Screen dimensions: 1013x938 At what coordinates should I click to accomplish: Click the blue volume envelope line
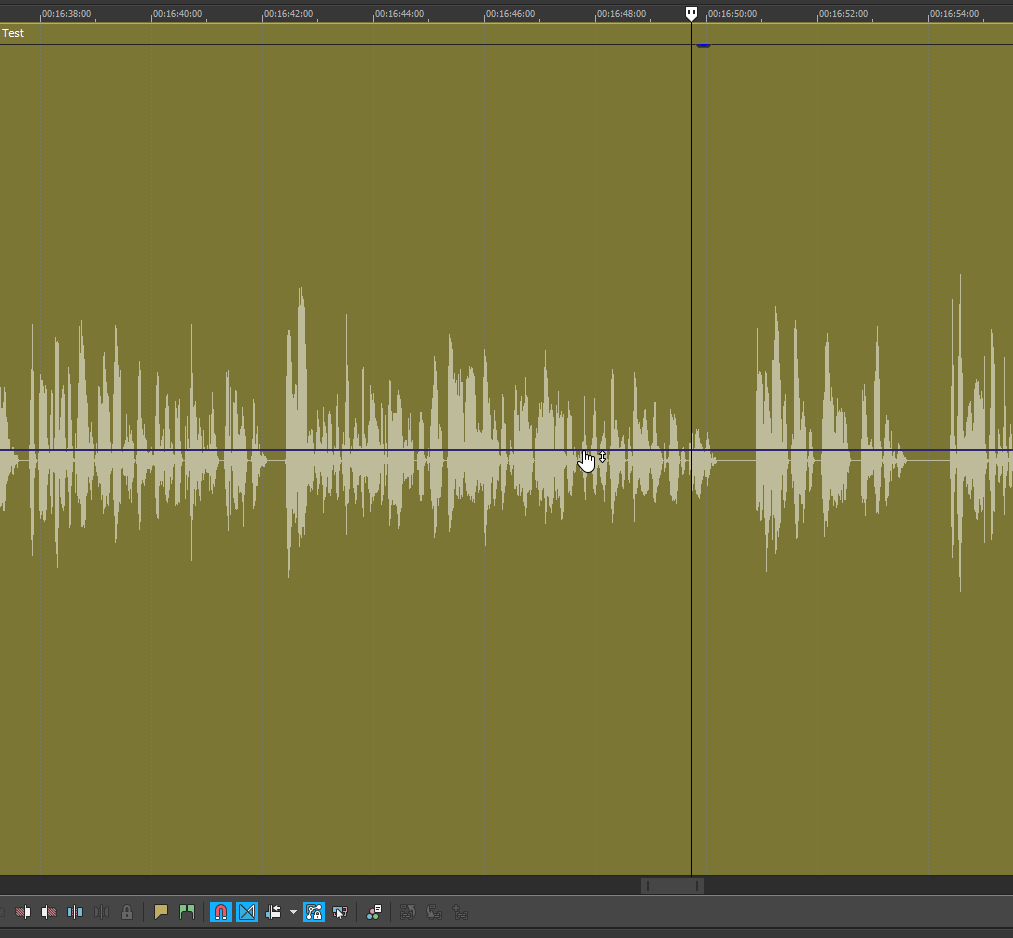pos(400,450)
